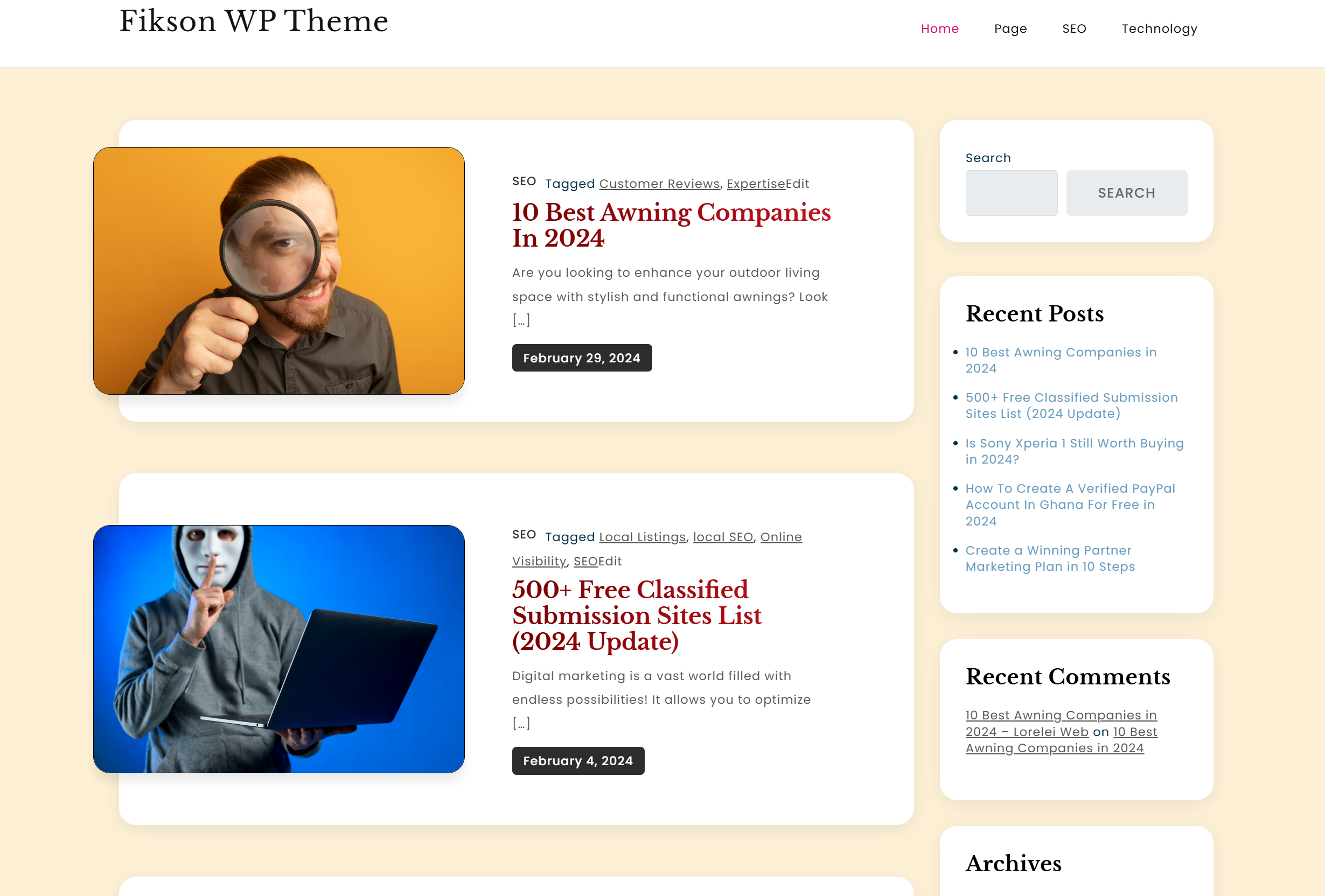Click local SEO tag in second post

click(x=723, y=537)
